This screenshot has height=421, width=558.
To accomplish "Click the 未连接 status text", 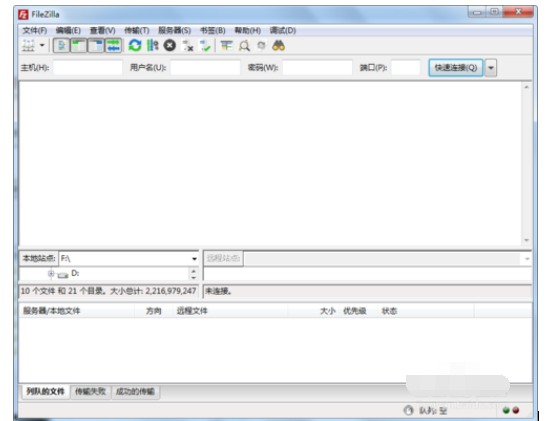I will tap(218, 291).
